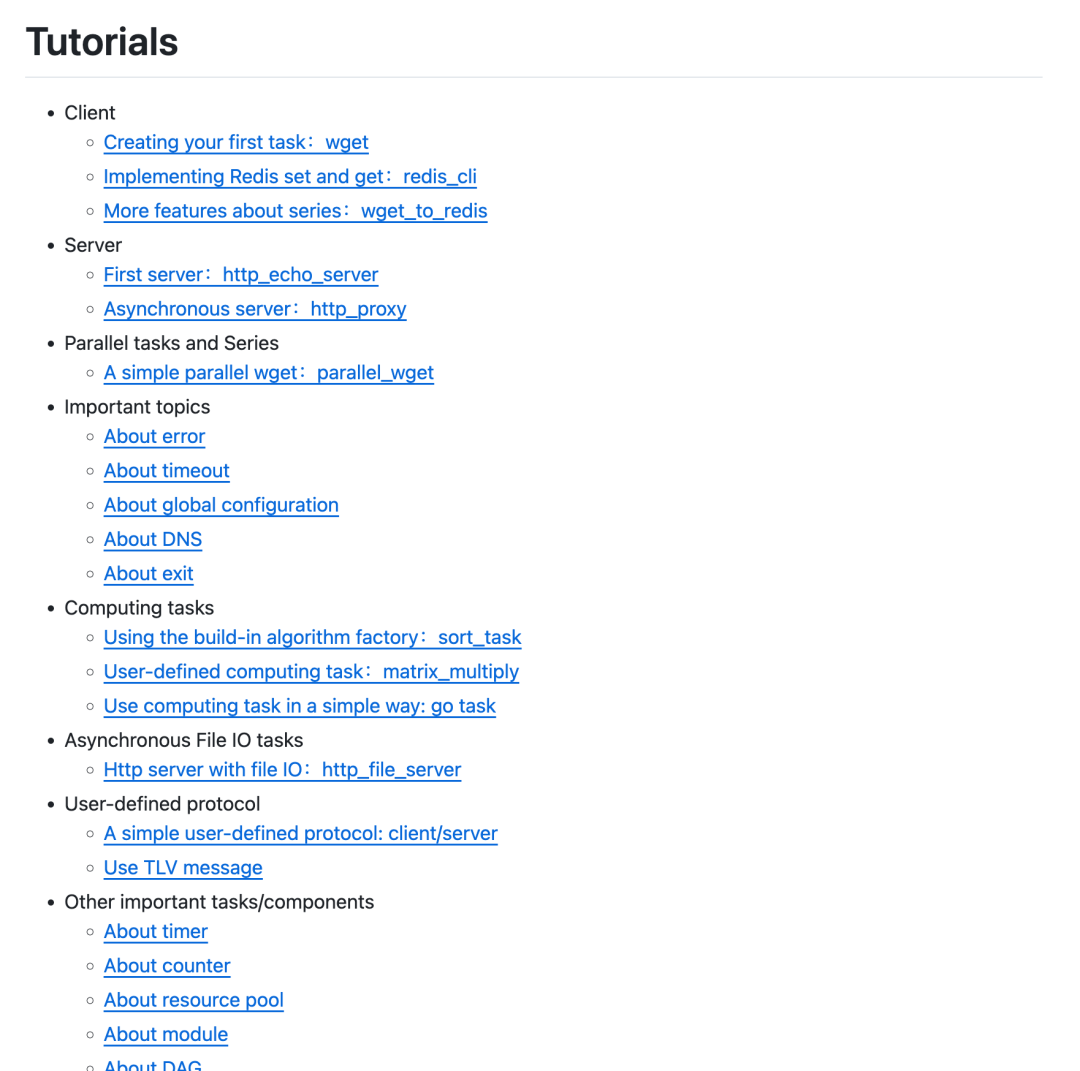1080x1071 pixels.
Task: Open the 'go task' simple way link
Action: pyautogui.click(x=300, y=707)
